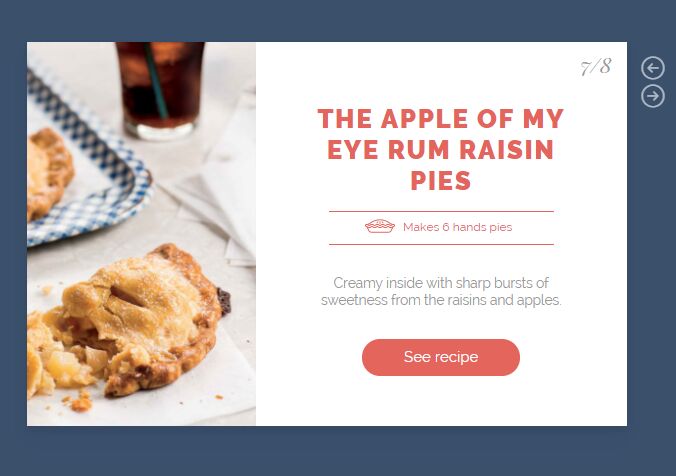The height and width of the screenshot is (476, 676).
Task: Go to previous recipe with left arrow
Action: pyautogui.click(x=653, y=68)
